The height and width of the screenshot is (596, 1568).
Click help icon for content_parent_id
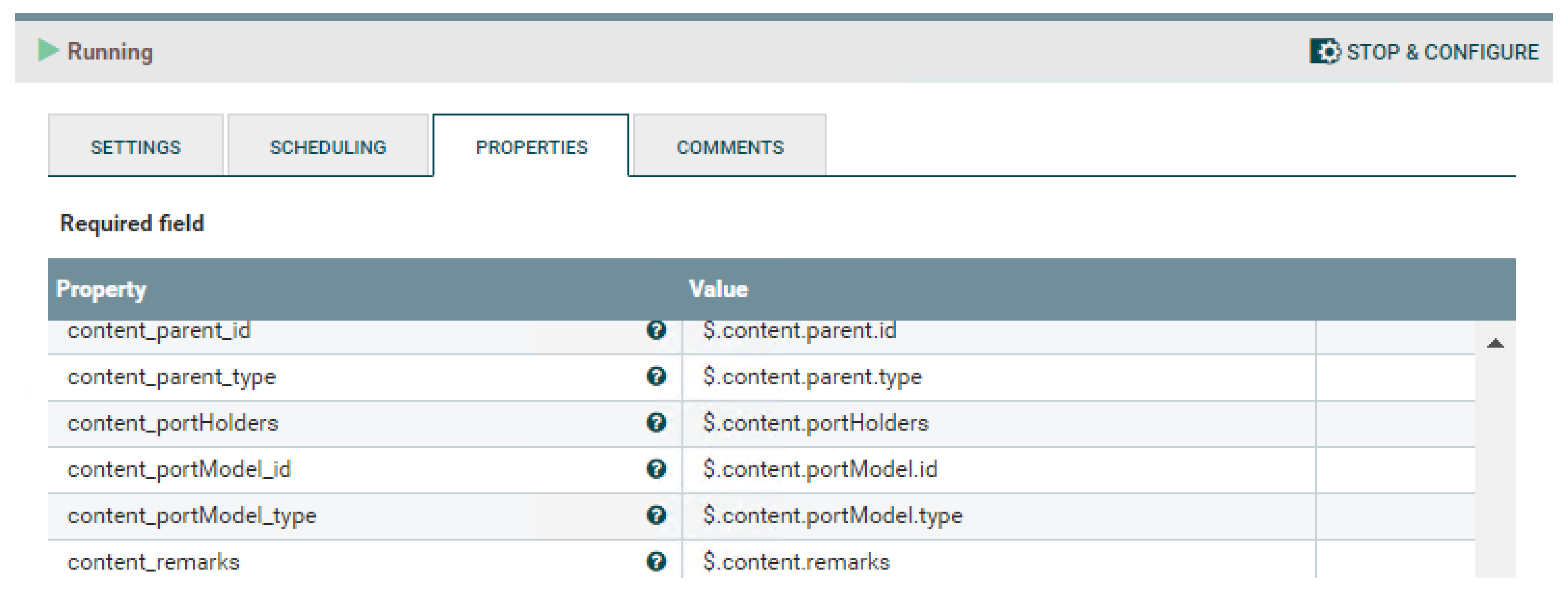click(655, 330)
